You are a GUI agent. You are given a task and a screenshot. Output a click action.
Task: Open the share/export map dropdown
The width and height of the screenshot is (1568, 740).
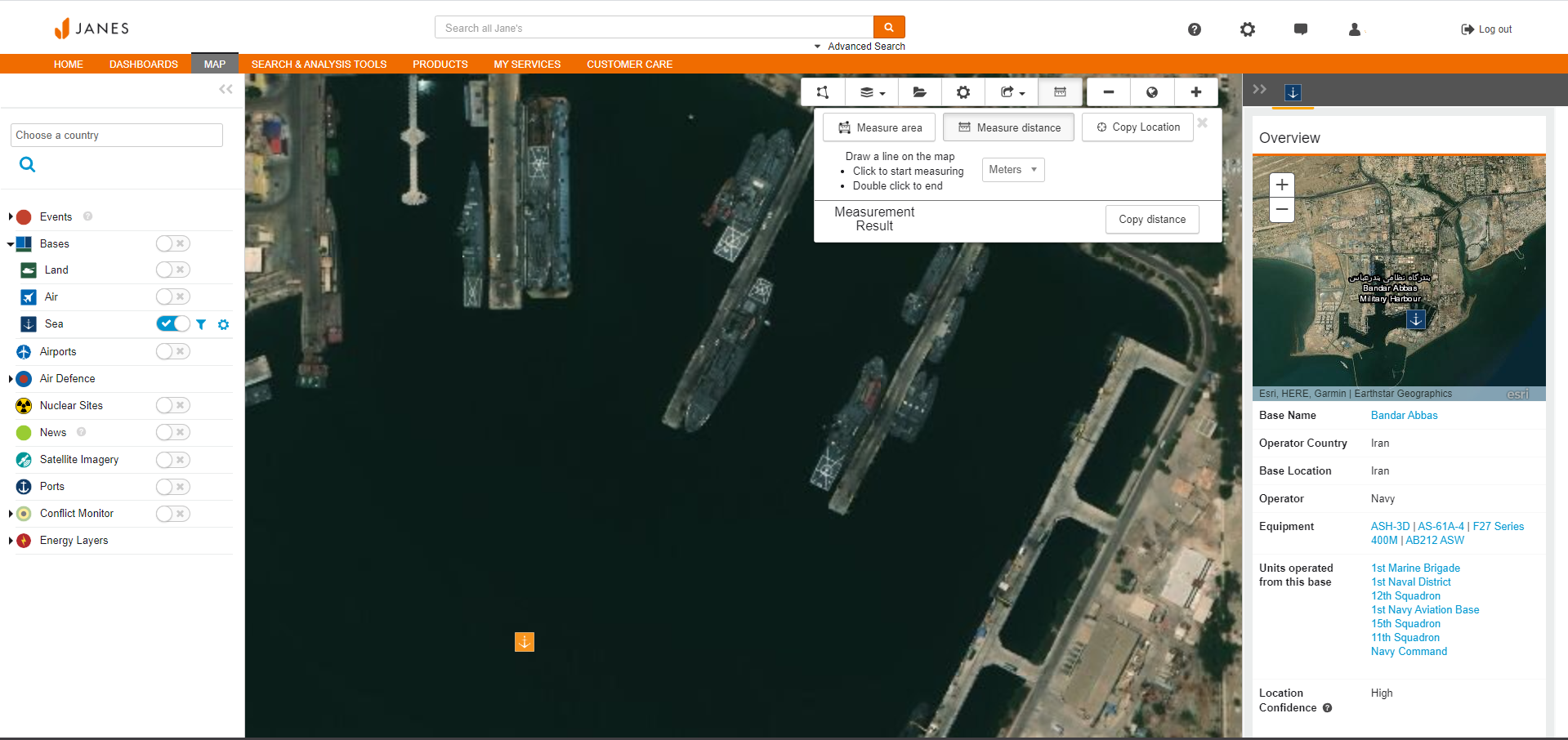[x=1012, y=92]
